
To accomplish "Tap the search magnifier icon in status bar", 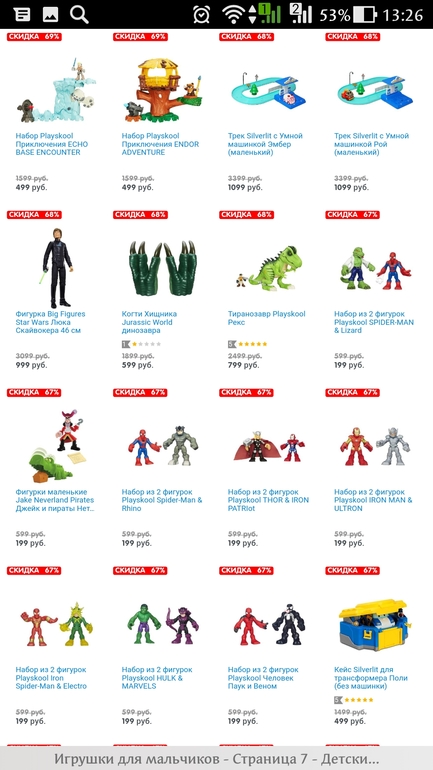I will coord(79,14).
